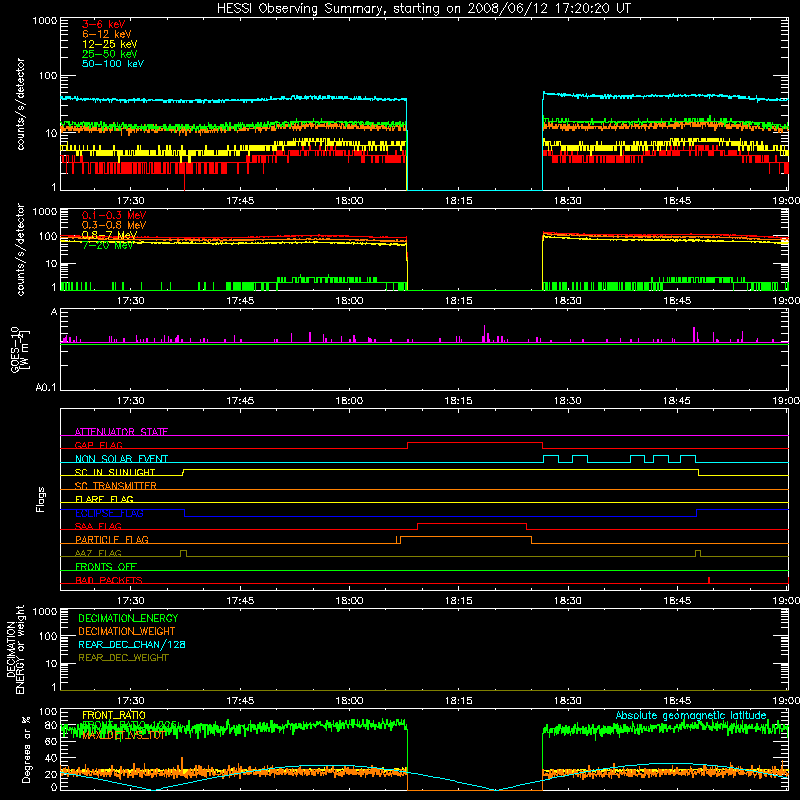The height and width of the screenshot is (800, 800).
Task: Select the orange 6-12 keV legend label
Action: tap(107, 34)
